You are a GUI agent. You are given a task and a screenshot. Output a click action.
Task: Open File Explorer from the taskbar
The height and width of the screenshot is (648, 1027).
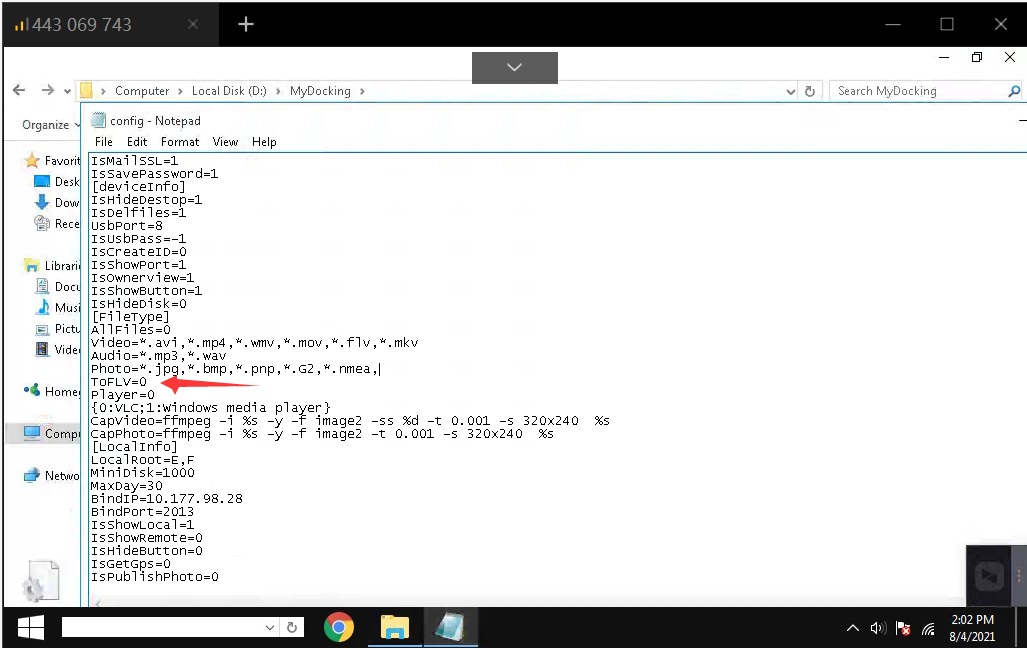(x=395, y=627)
